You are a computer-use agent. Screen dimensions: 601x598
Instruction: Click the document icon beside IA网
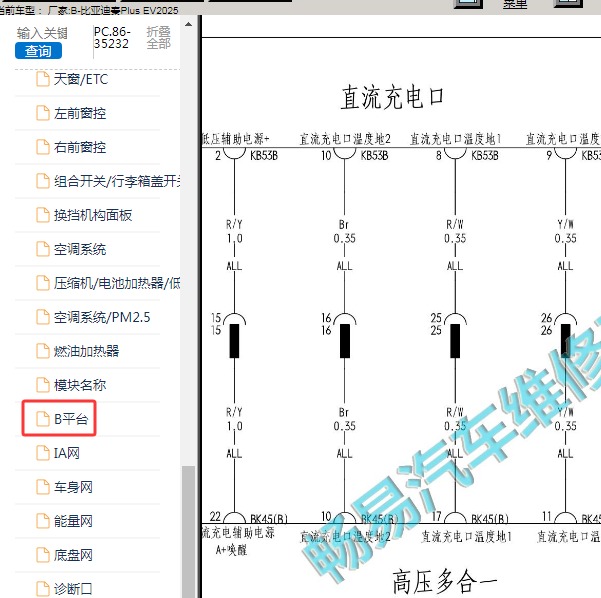[43, 453]
